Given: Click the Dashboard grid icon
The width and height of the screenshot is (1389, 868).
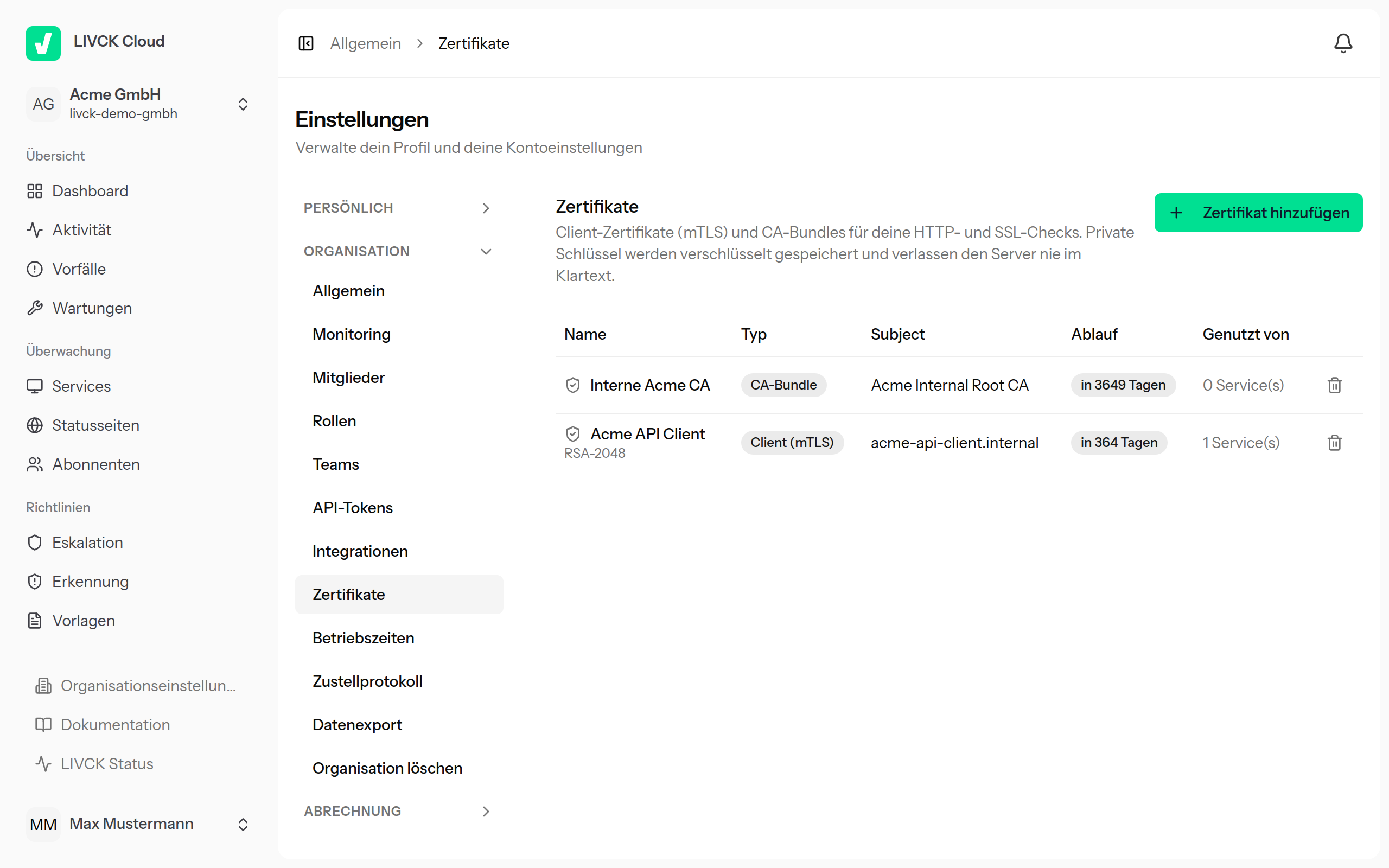Looking at the screenshot, I should pos(34,191).
